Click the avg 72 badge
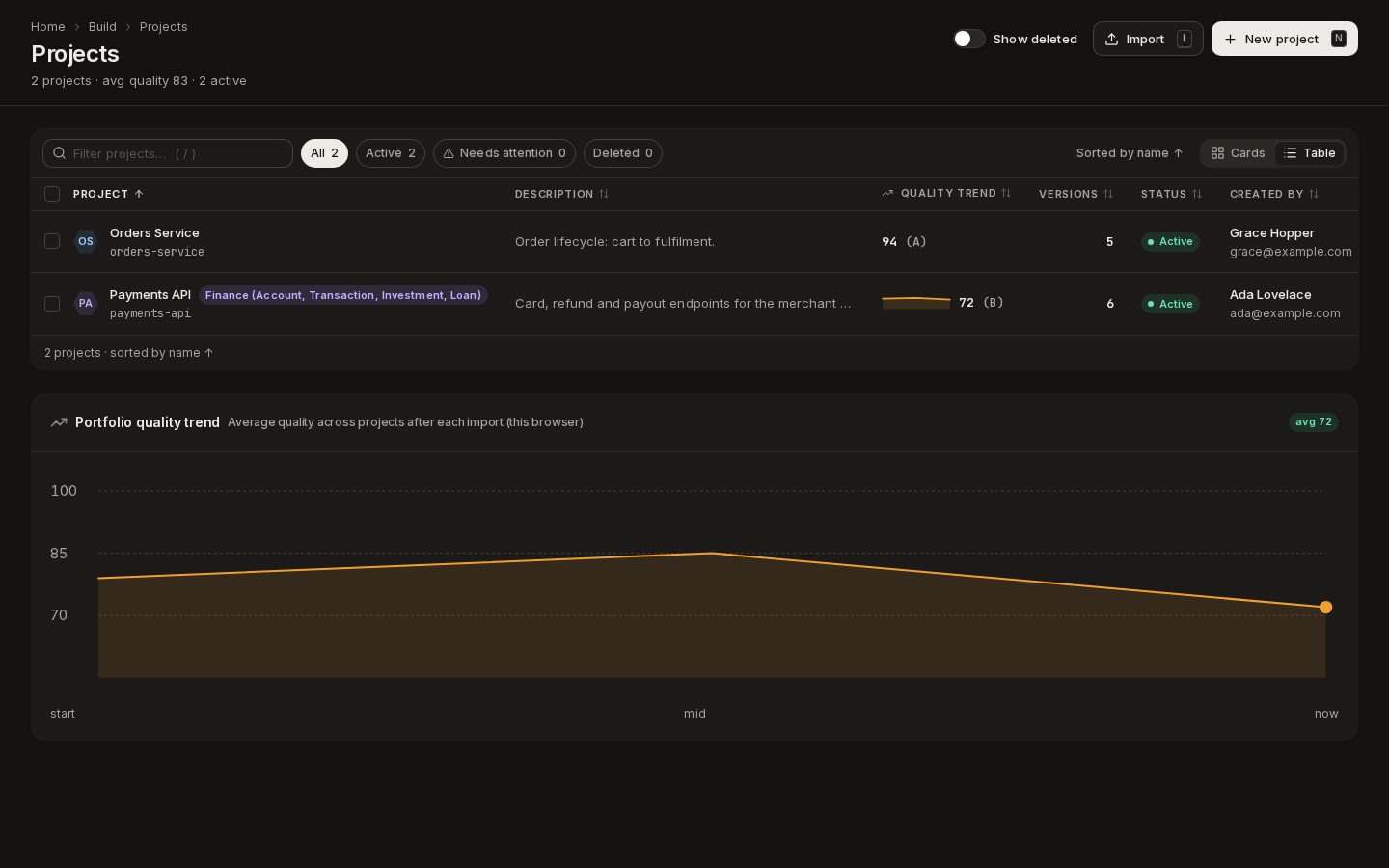Screen dimensions: 1389x868 tap(1314, 422)
